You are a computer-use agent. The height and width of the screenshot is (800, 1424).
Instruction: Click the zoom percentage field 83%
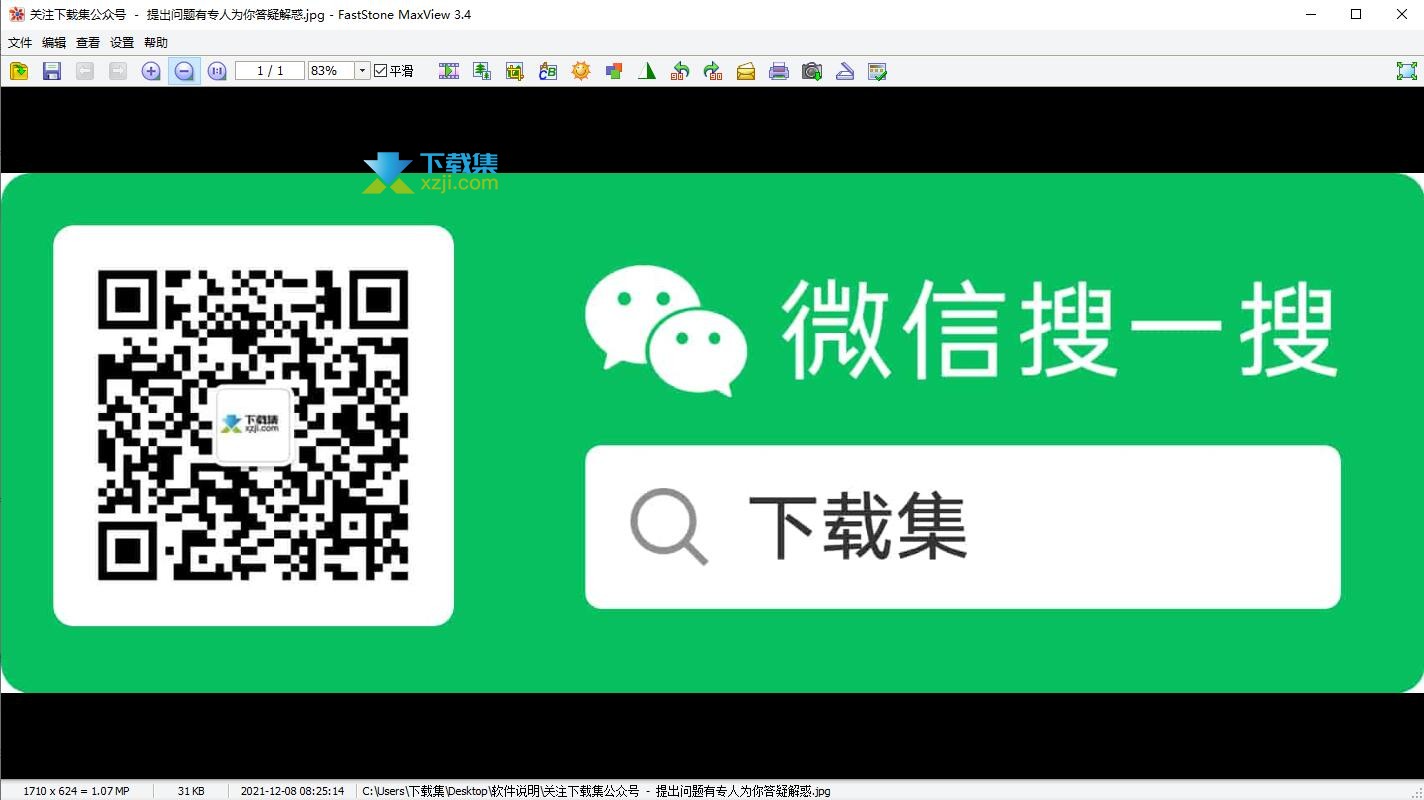(331, 71)
